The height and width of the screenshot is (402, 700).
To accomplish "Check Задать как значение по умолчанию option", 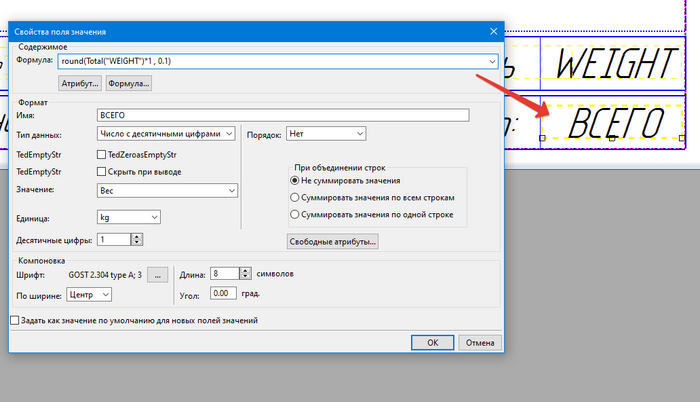I will (15, 320).
